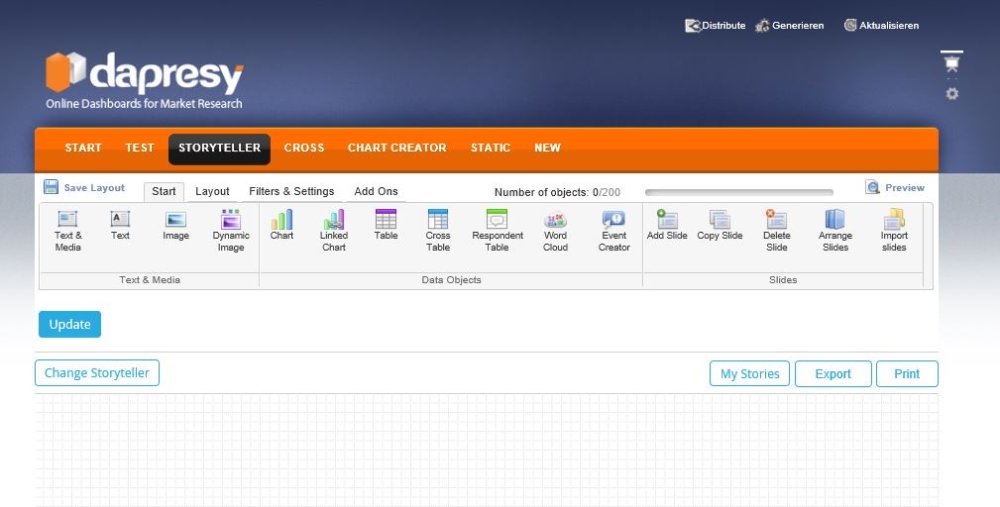Click the Export button
Viewport: 1000px width, 507px height.
833,374
